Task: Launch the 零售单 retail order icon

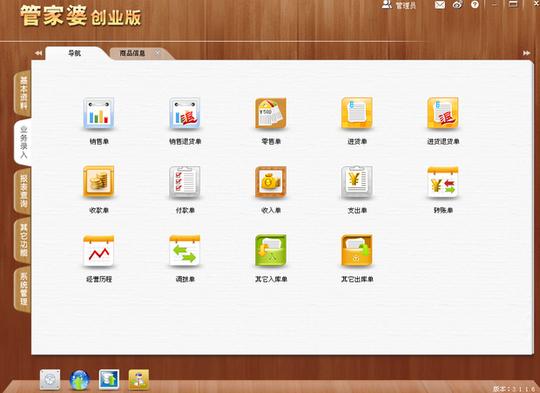Action: (x=271, y=113)
